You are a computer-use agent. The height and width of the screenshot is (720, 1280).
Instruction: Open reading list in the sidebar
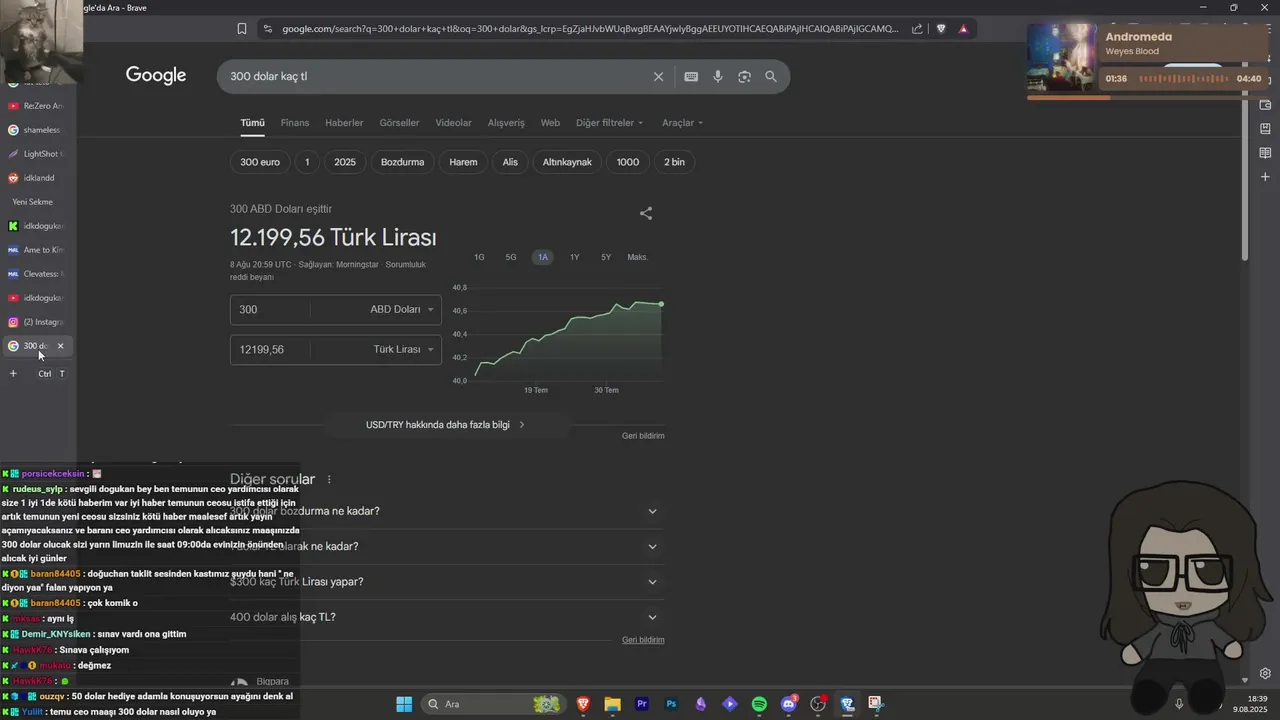[1265, 153]
